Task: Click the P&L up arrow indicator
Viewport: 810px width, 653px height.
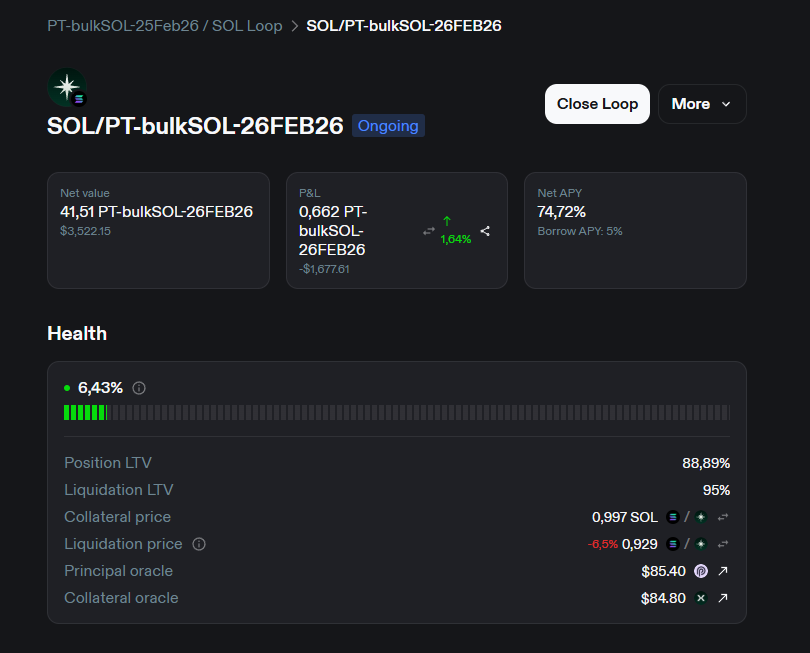Action: [447, 221]
